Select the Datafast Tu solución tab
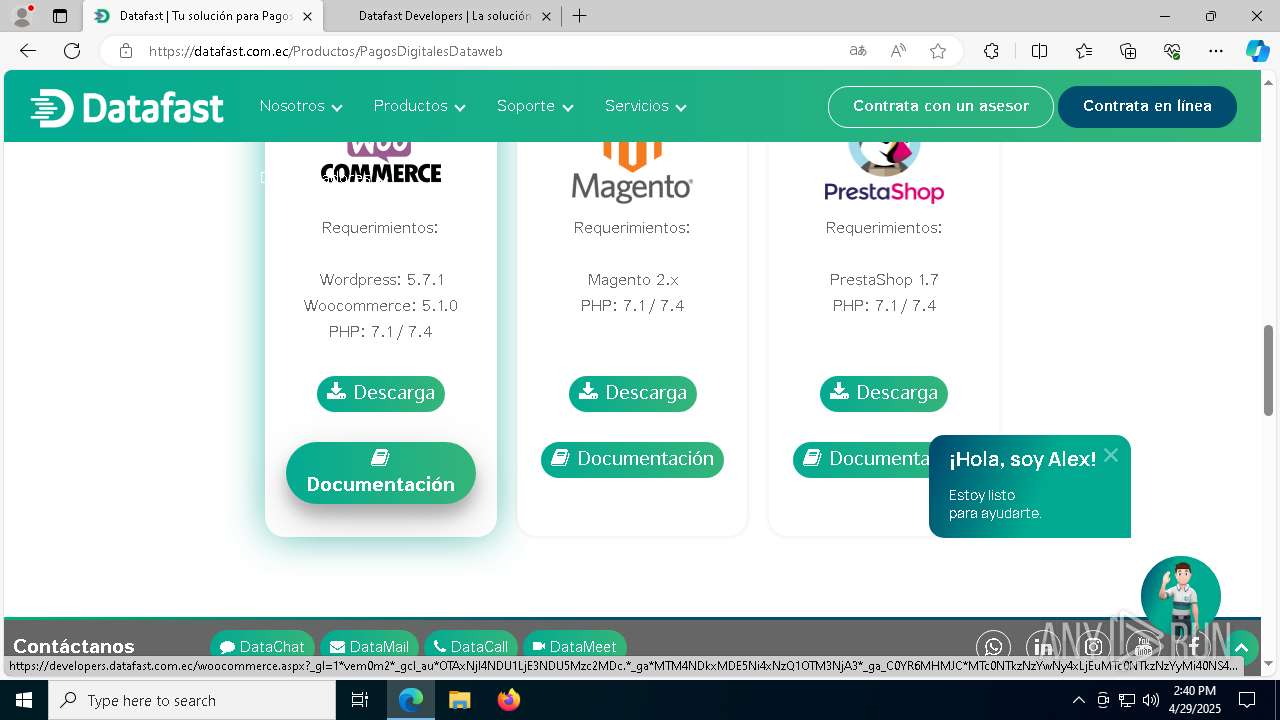 click(204, 16)
